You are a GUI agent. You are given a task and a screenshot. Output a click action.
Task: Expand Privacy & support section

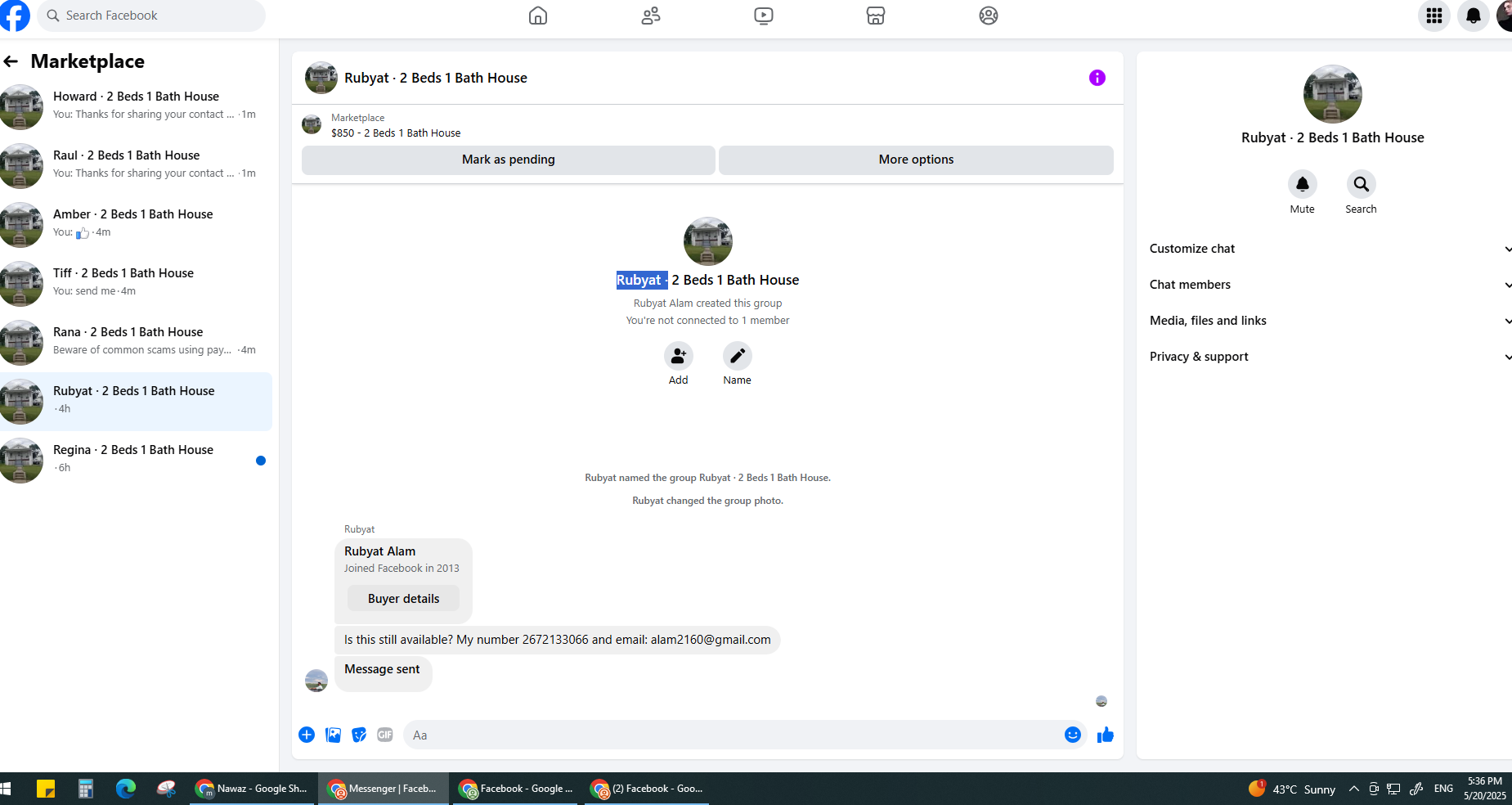click(1330, 357)
